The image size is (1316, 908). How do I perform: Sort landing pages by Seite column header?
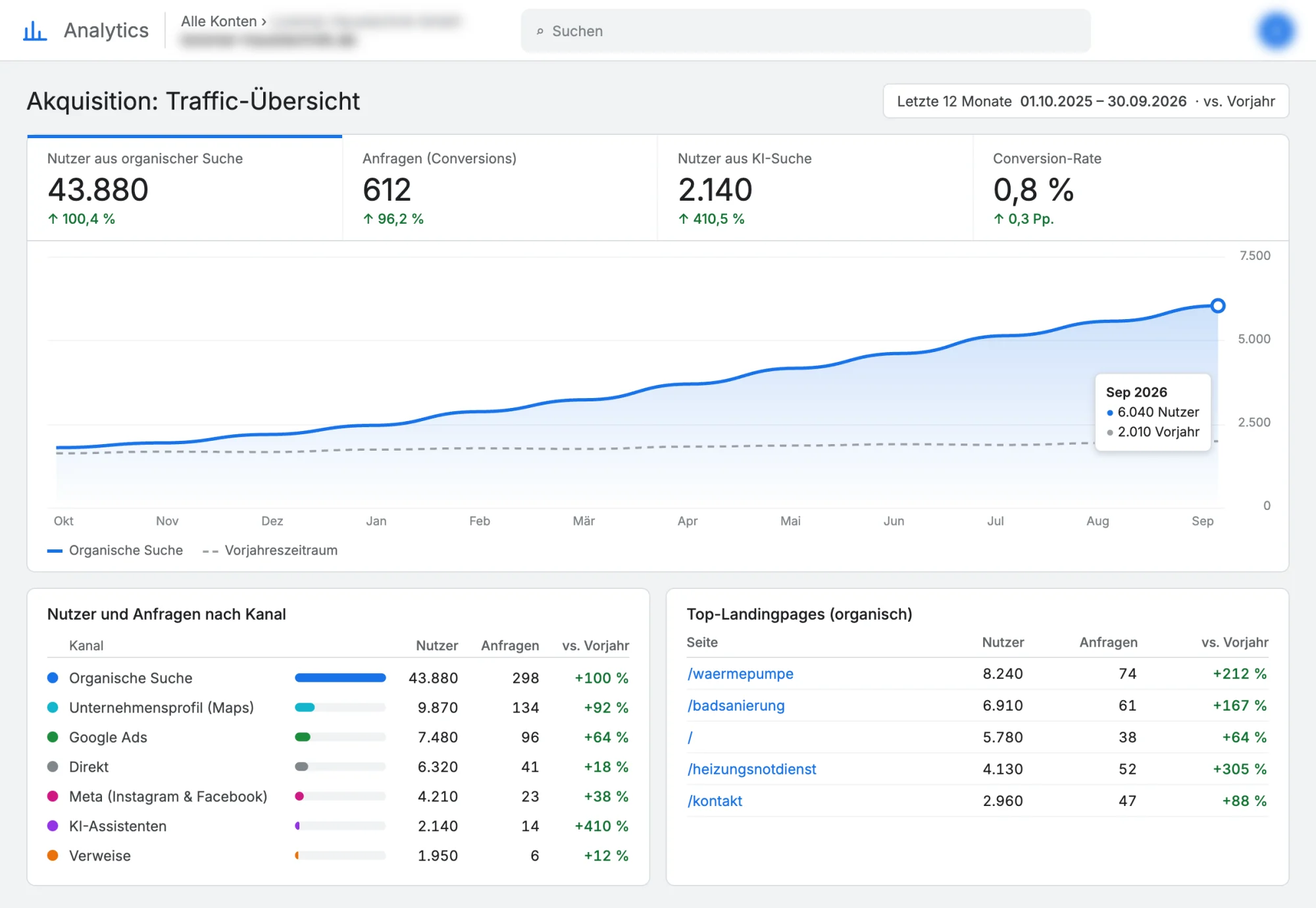702,642
